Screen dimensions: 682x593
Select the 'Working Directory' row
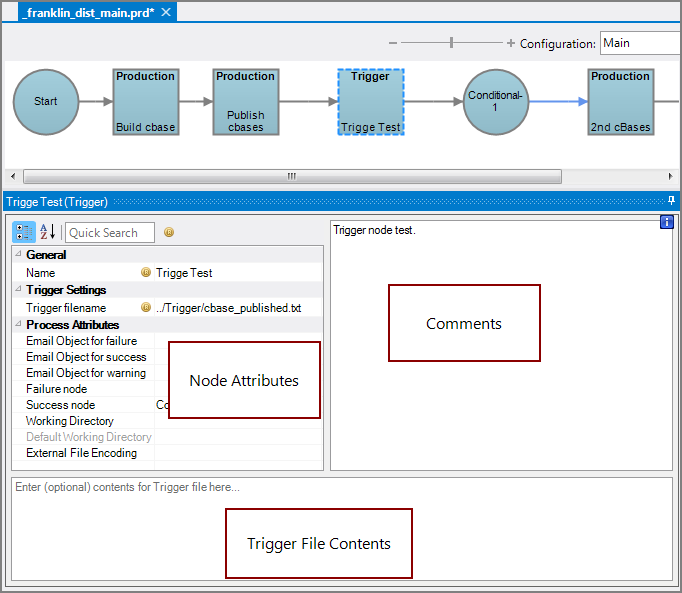(167, 421)
